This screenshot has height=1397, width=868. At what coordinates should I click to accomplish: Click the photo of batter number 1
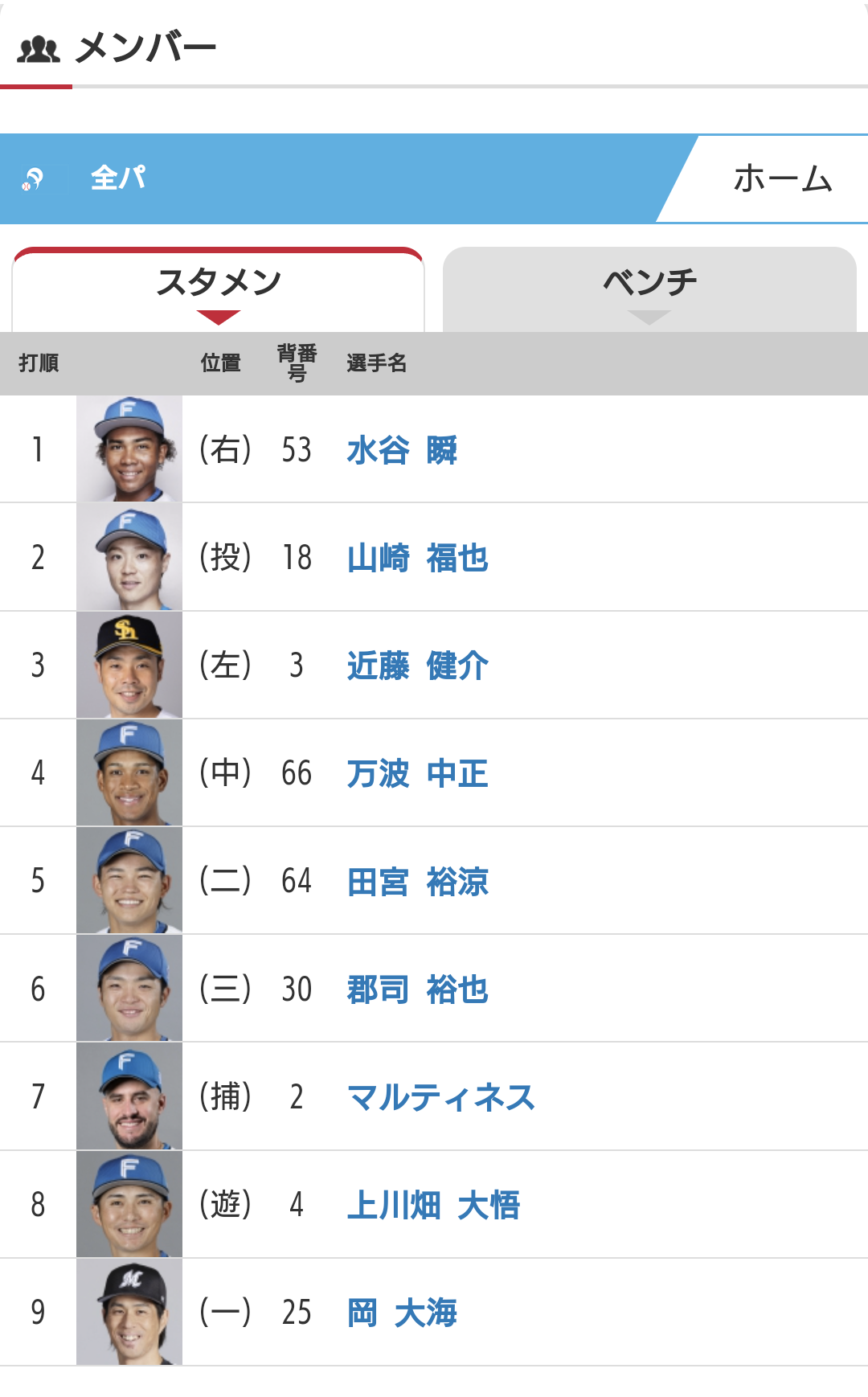click(x=129, y=449)
